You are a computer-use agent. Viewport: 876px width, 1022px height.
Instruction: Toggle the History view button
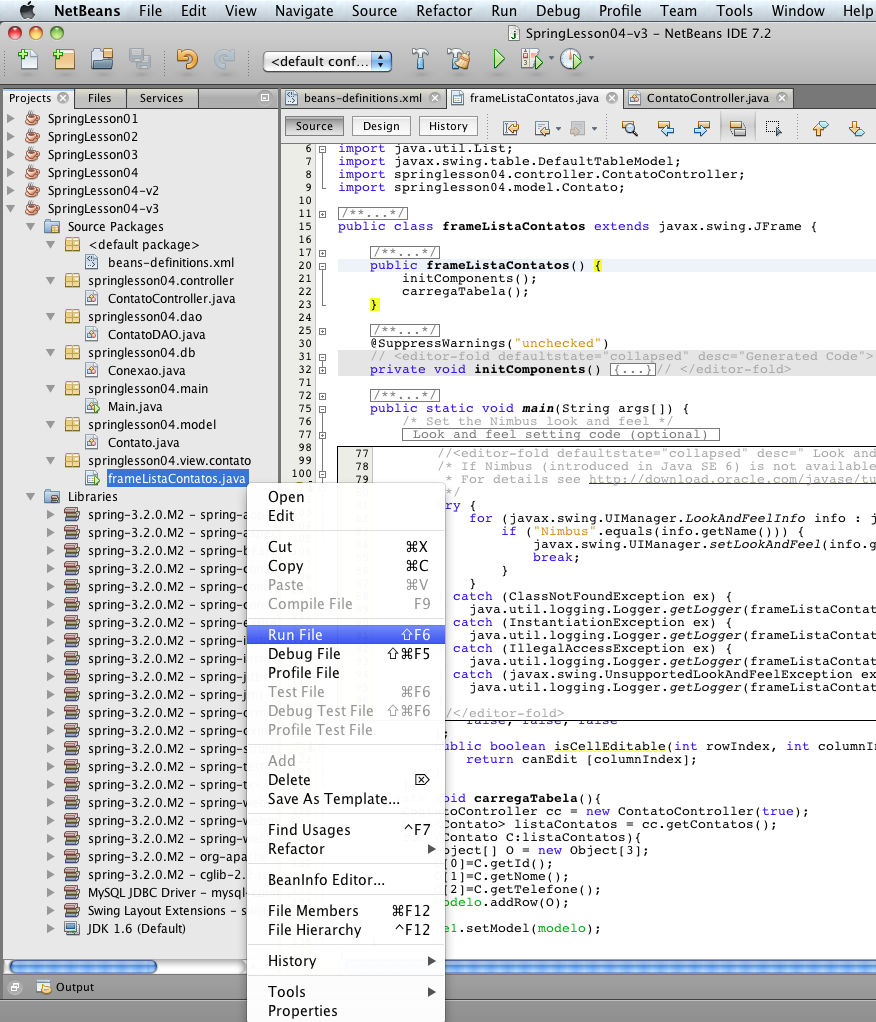click(x=448, y=127)
